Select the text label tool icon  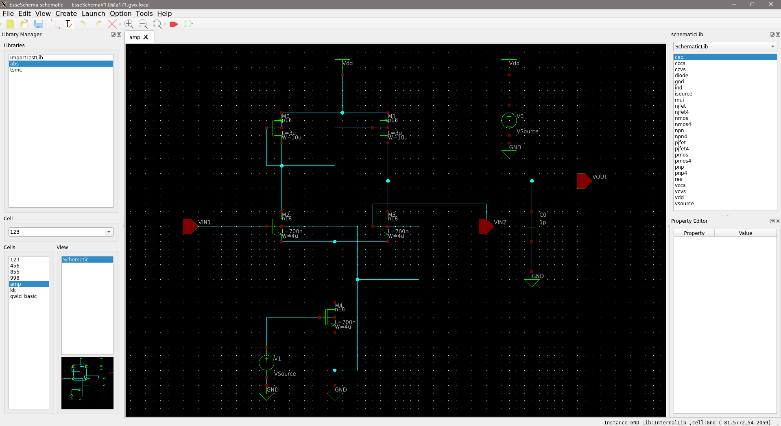tap(68, 23)
